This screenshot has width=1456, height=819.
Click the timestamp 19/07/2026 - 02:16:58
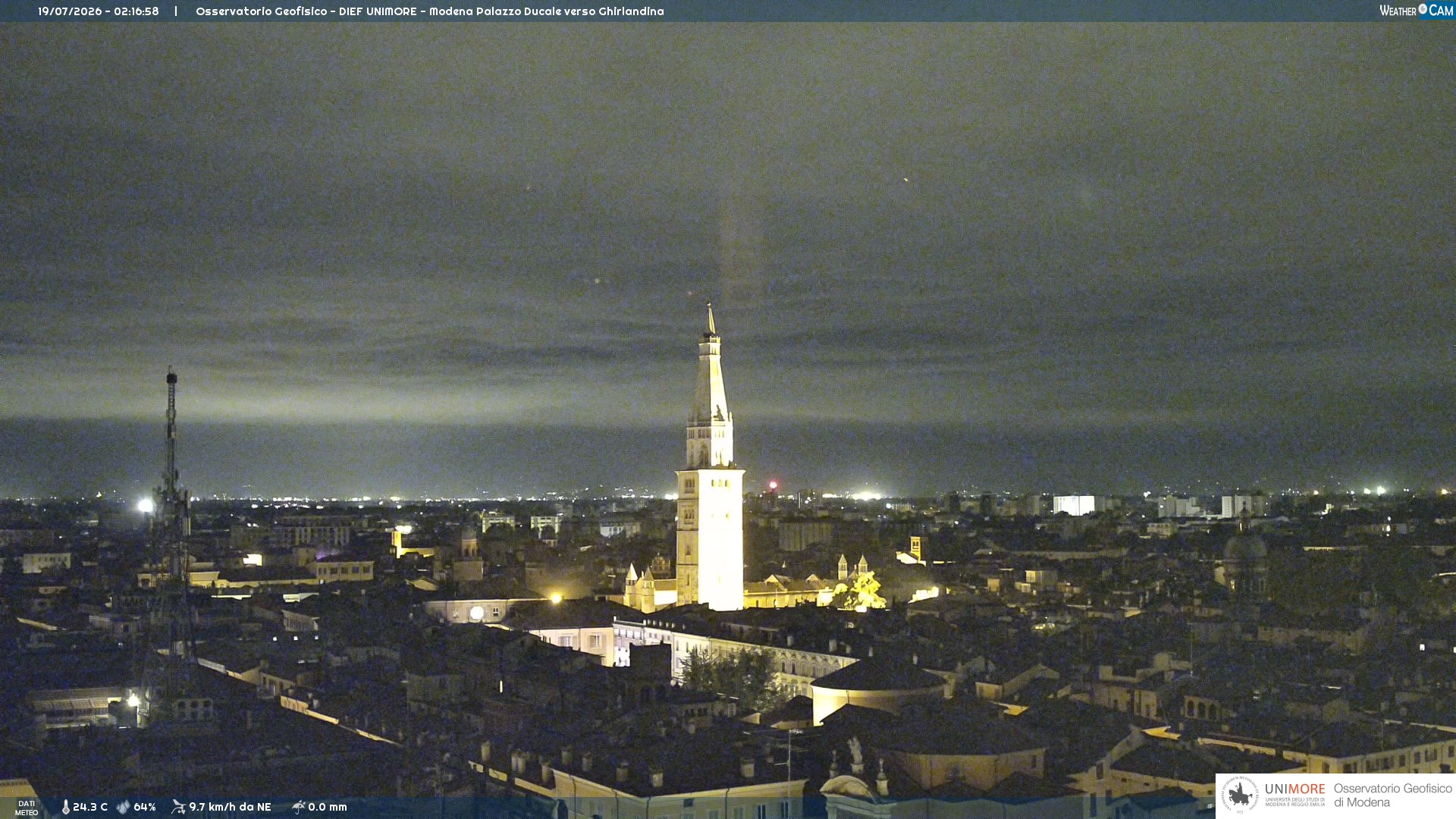click(x=99, y=11)
